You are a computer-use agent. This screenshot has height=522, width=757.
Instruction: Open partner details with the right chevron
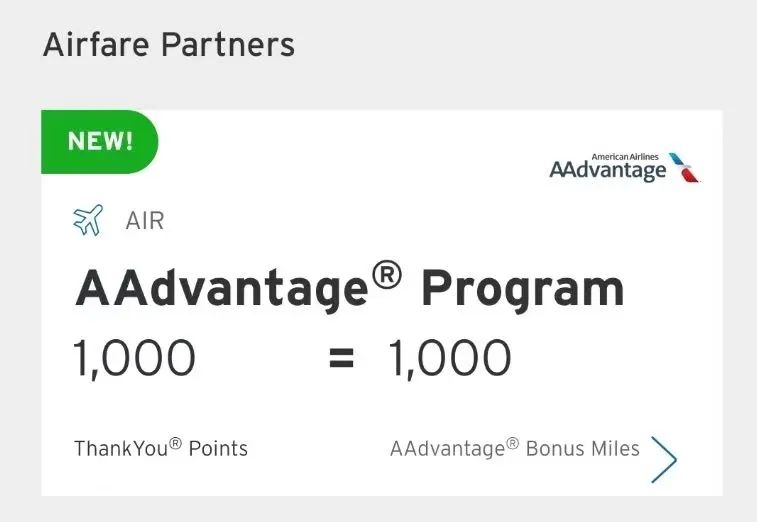coord(663,459)
